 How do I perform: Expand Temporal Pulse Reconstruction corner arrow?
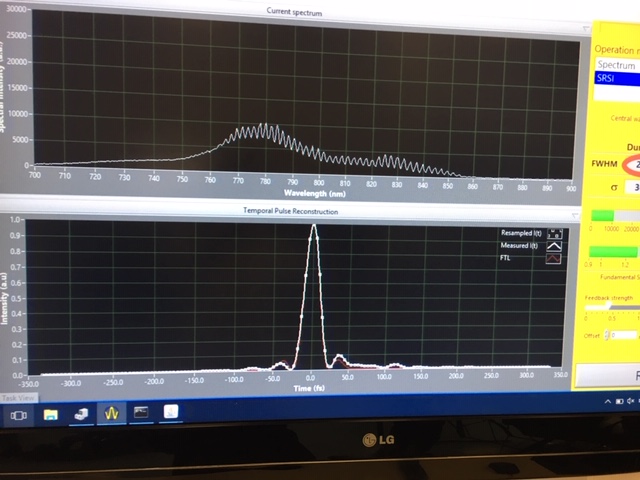tap(575, 215)
